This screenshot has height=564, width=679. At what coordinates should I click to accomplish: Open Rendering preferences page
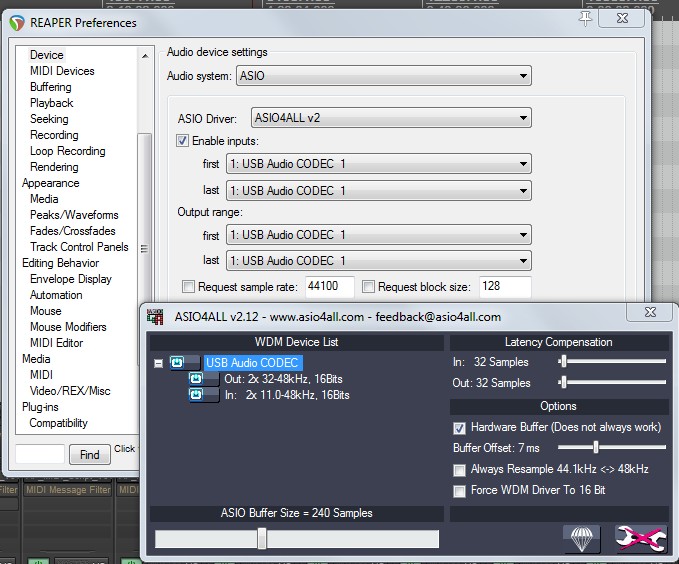(54, 167)
